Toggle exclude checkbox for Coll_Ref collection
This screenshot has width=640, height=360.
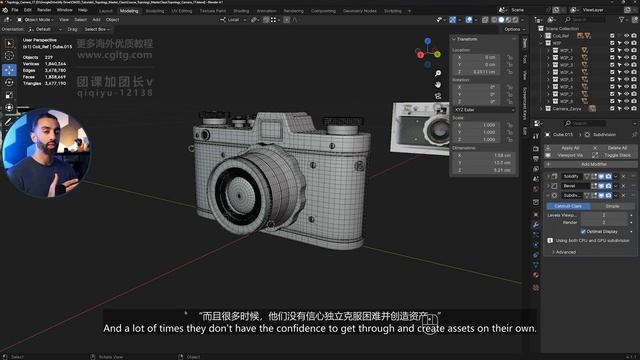pos(612,36)
